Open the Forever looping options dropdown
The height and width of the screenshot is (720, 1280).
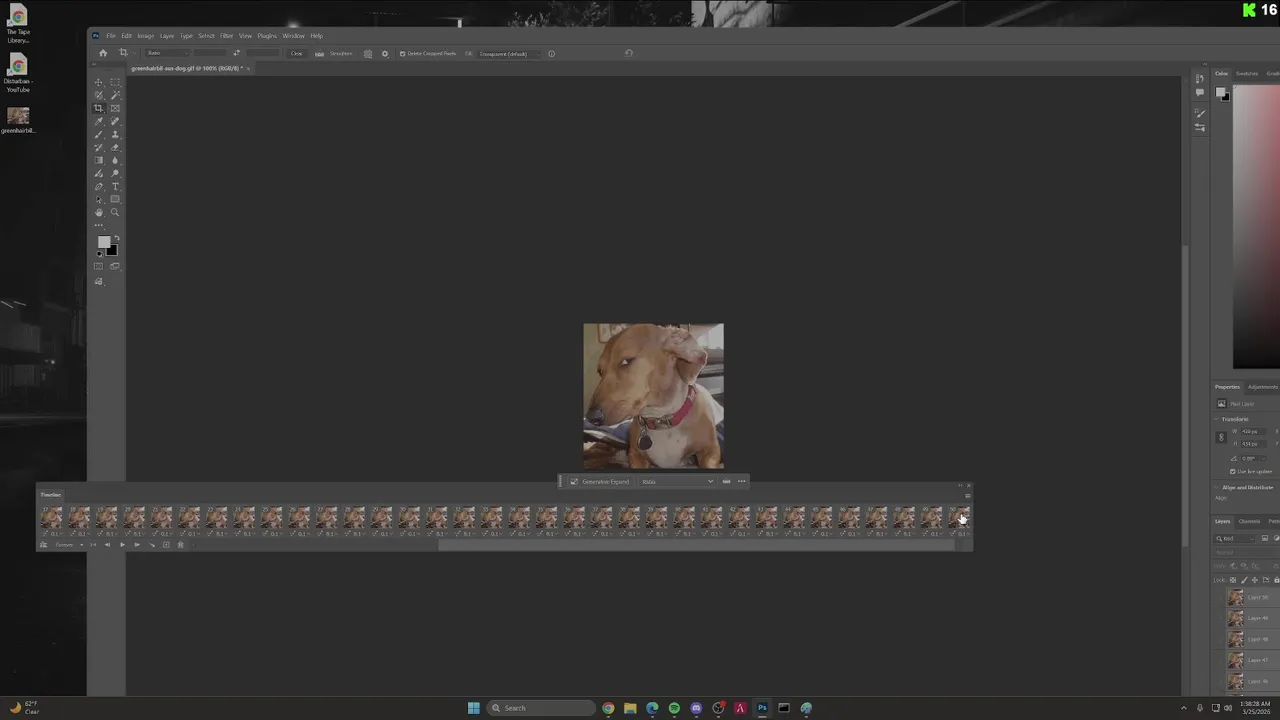click(x=67, y=545)
